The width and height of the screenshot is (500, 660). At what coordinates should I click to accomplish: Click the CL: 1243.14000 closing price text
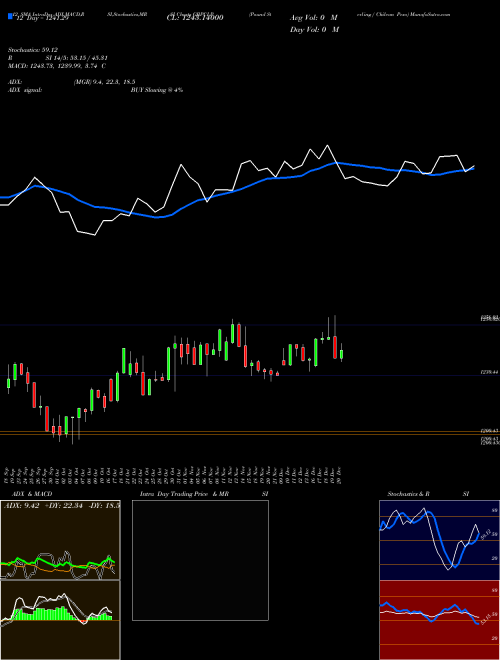tap(195, 18)
